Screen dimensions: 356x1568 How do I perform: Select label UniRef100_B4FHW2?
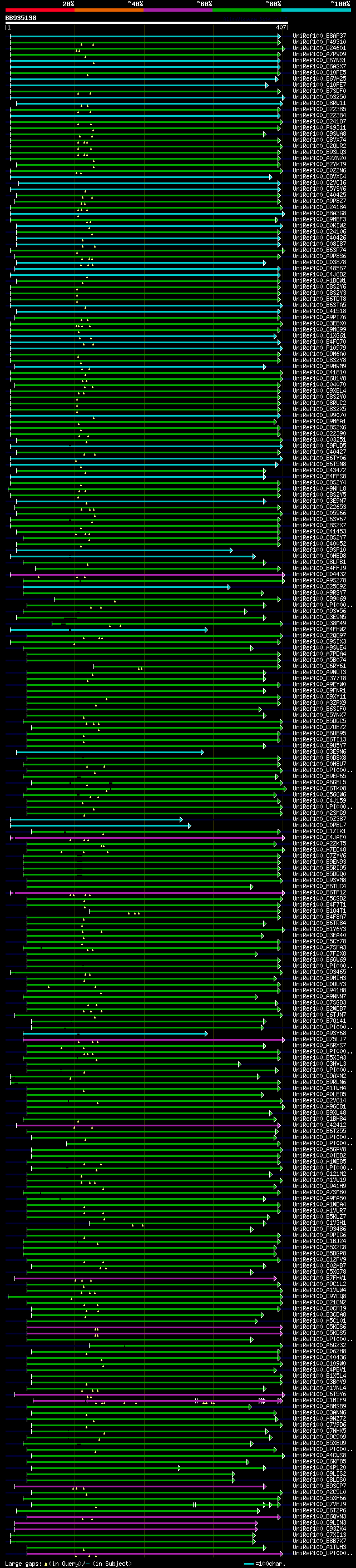coord(319,629)
